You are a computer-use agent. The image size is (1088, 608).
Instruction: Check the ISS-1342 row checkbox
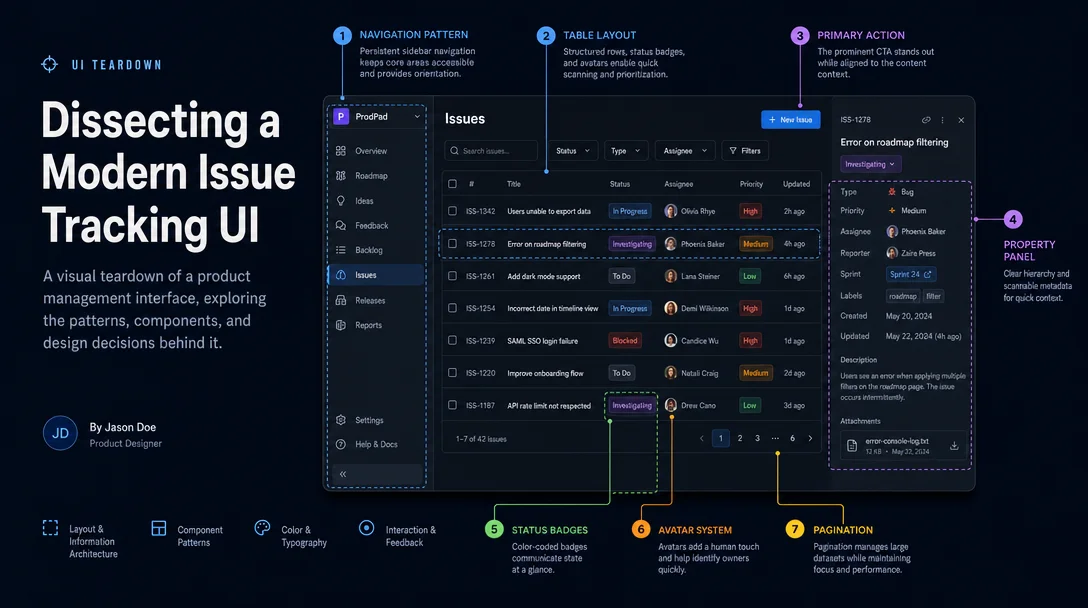click(x=452, y=211)
